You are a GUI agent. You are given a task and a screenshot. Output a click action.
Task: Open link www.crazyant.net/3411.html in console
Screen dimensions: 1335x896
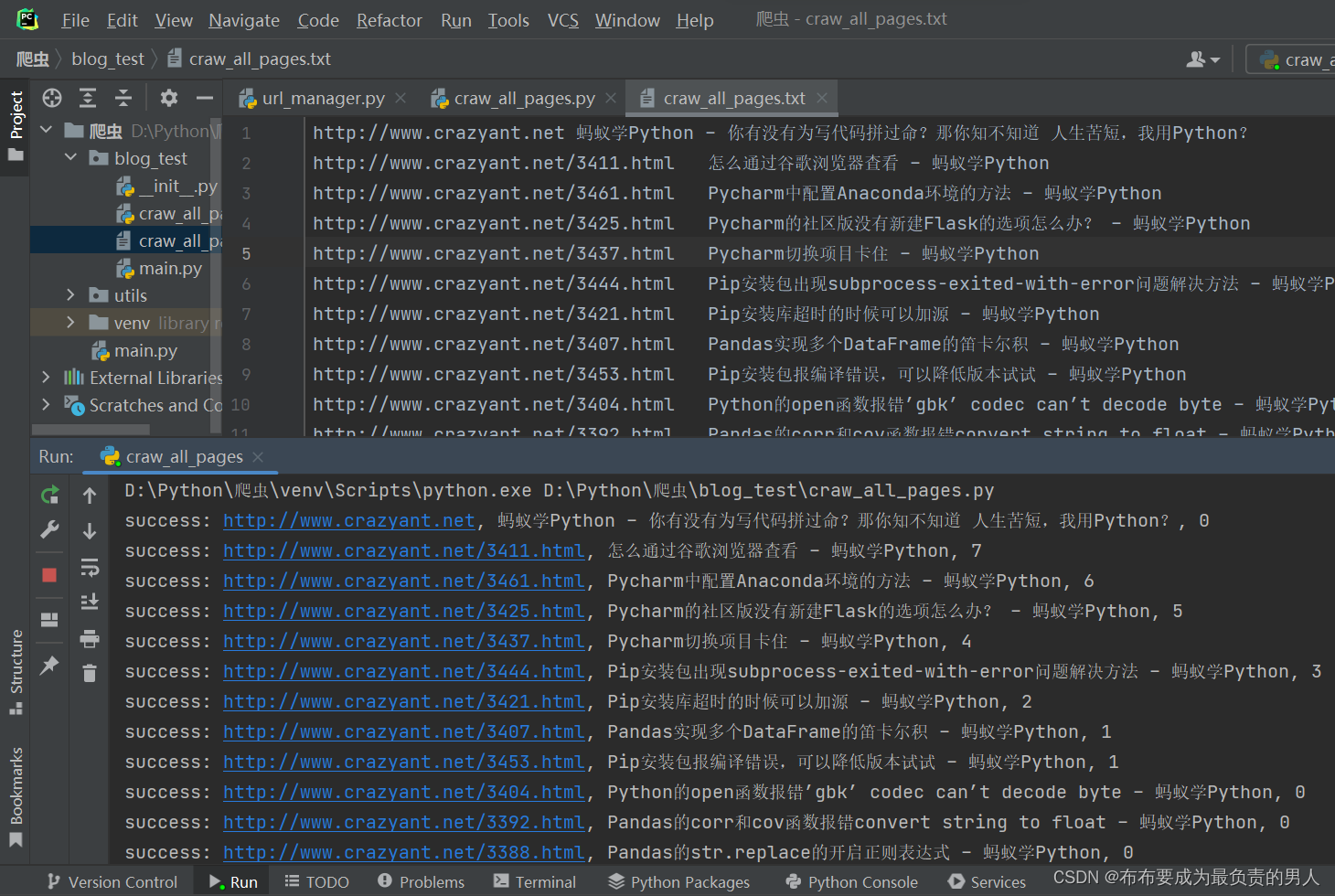403,550
